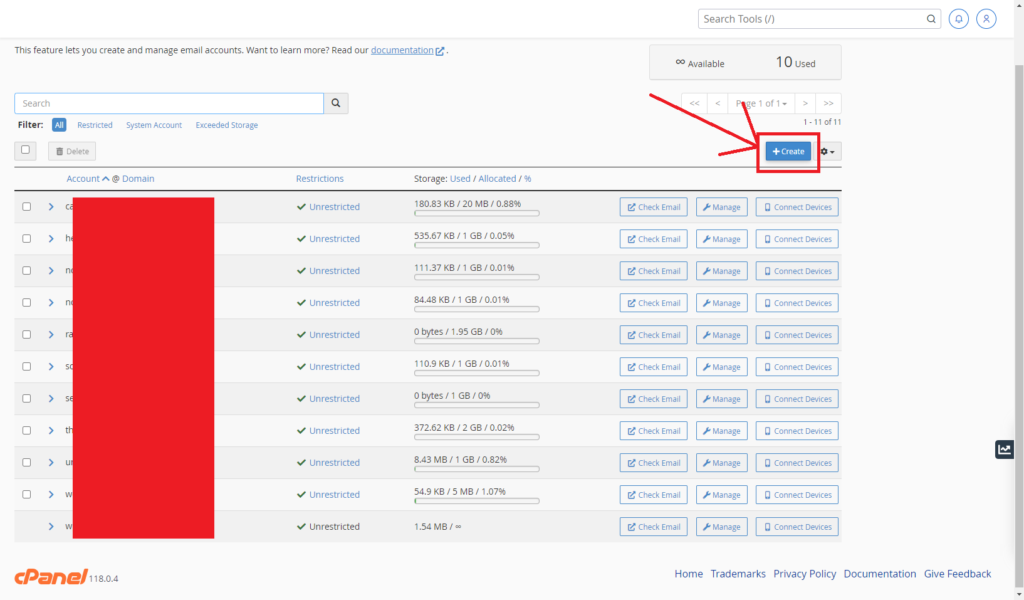
Task: Click the Create button to add an account
Action: tap(787, 151)
